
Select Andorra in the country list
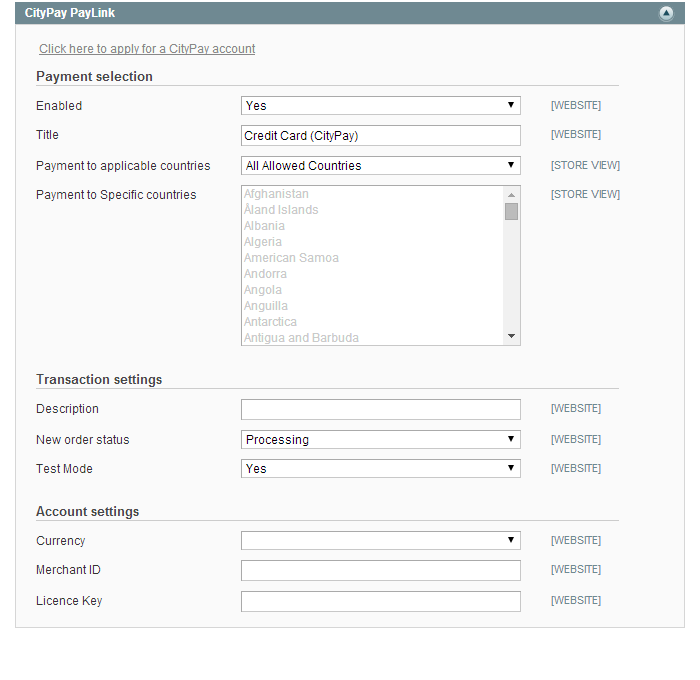[265, 274]
